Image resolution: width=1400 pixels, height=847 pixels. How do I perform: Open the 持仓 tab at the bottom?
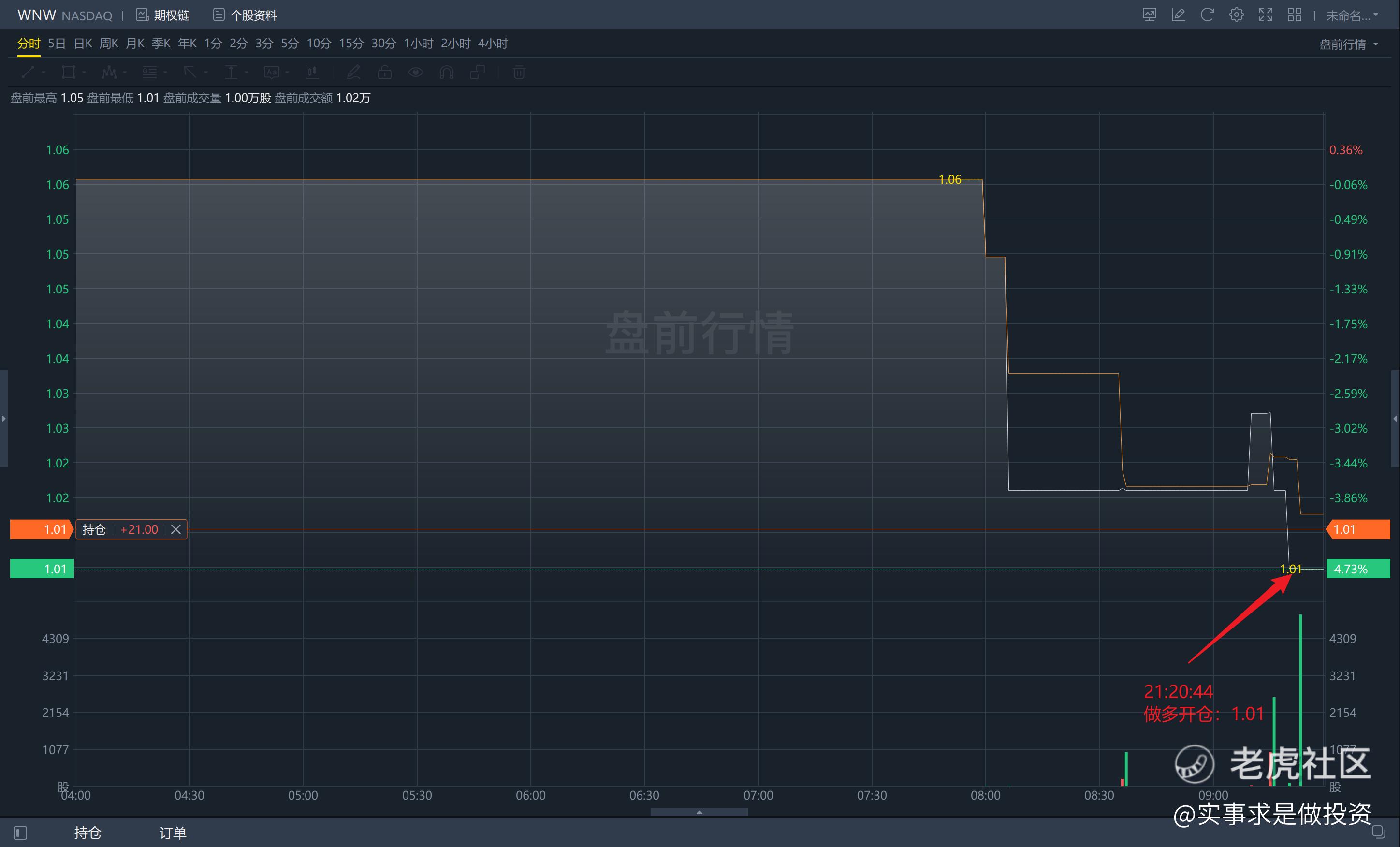[x=87, y=833]
